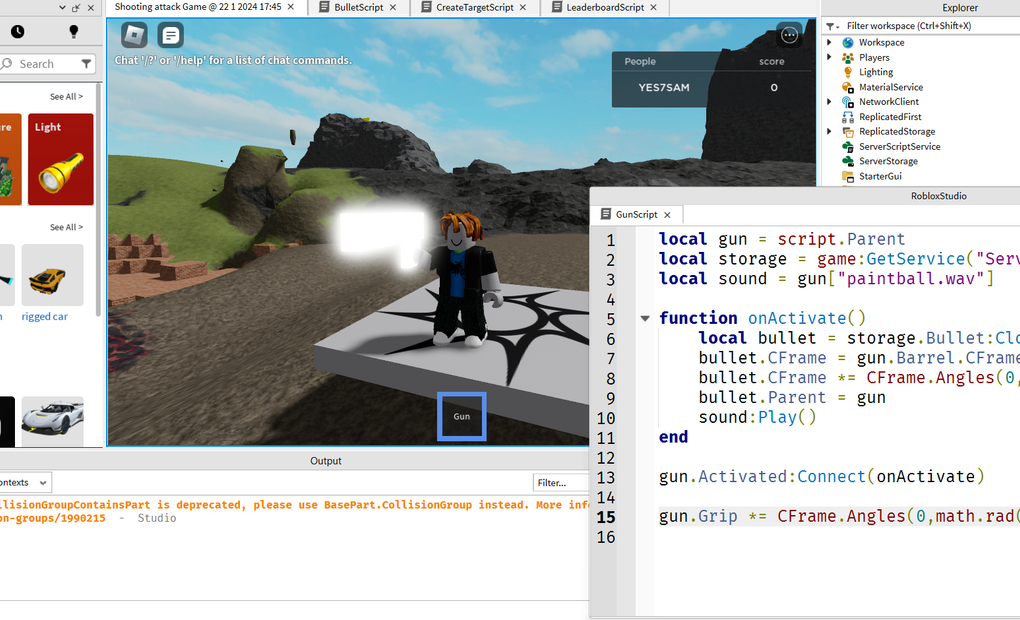Click the Output panel title
The image size is (1020, 620).
325,461
